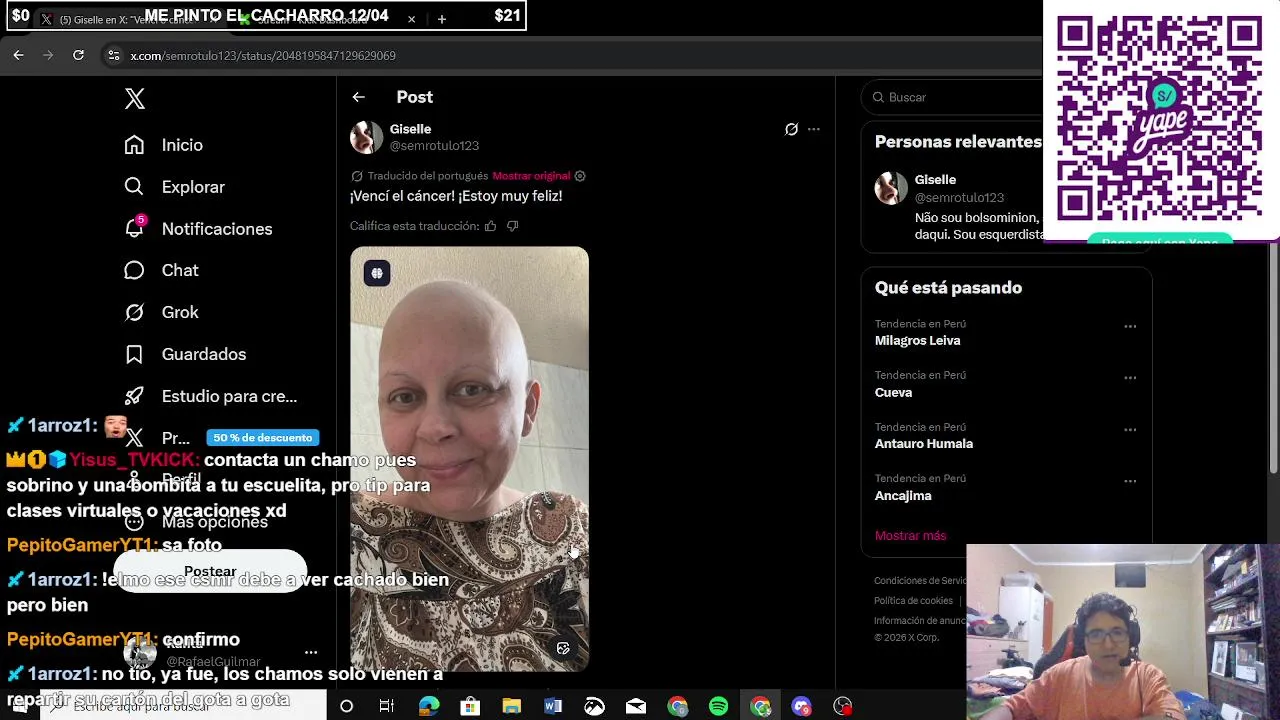Viewport: 1280px width, 720px height.
Task: Click the Grok slash icon
Action: [x=134, y=312]
